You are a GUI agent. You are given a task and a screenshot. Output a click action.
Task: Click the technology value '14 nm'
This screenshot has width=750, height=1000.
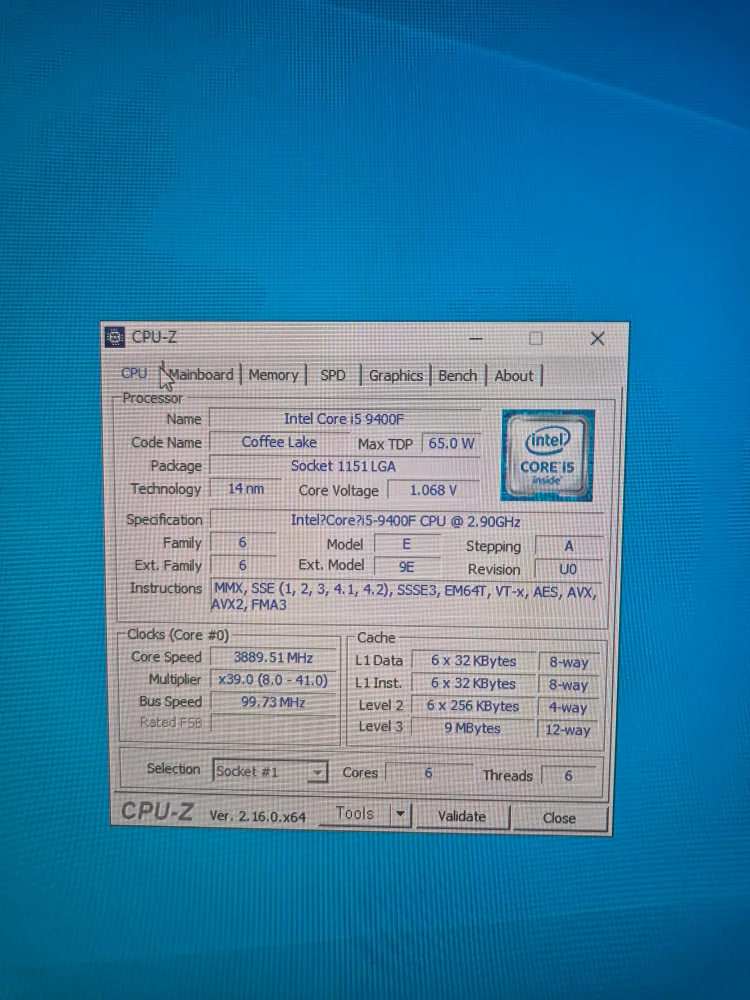(x=246, y=489)
